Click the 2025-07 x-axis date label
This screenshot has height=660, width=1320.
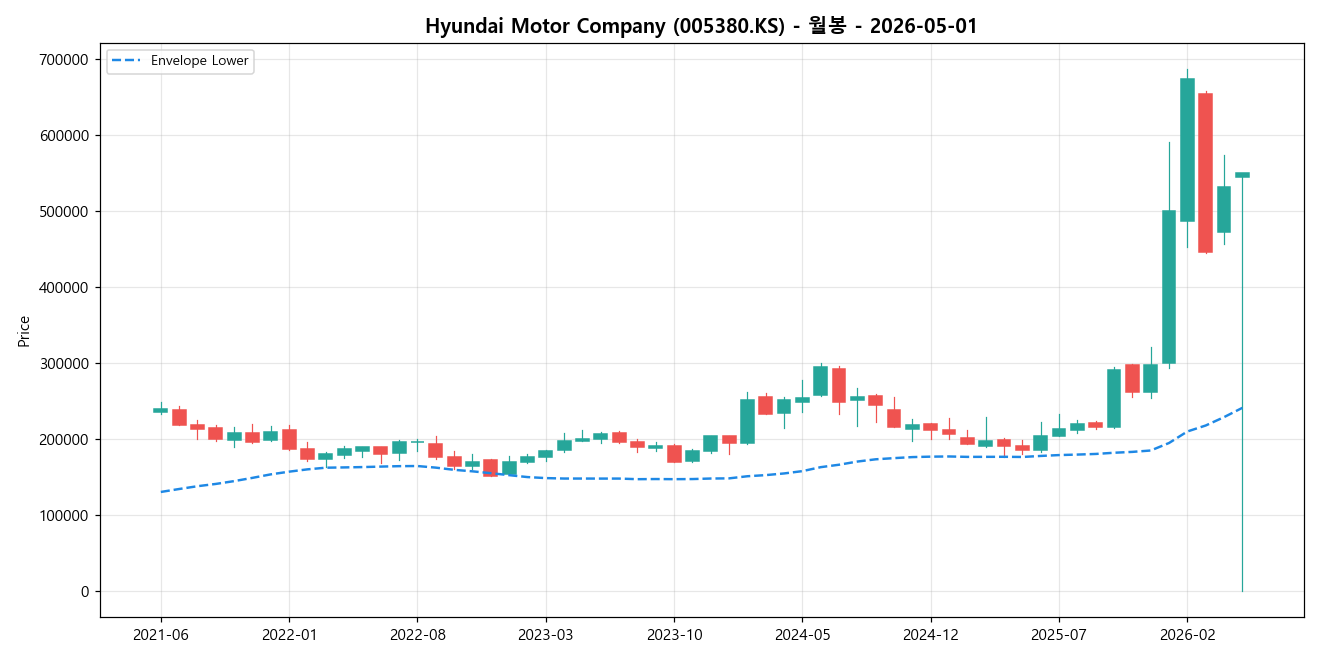click(1059, 634)
